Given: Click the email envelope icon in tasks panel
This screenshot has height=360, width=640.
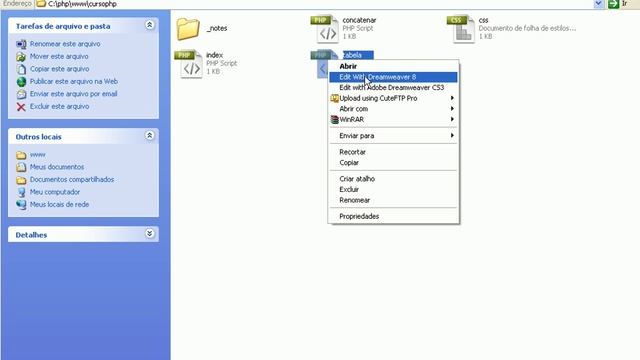Looking at the screenshot, I should click(x=21, y=94).
